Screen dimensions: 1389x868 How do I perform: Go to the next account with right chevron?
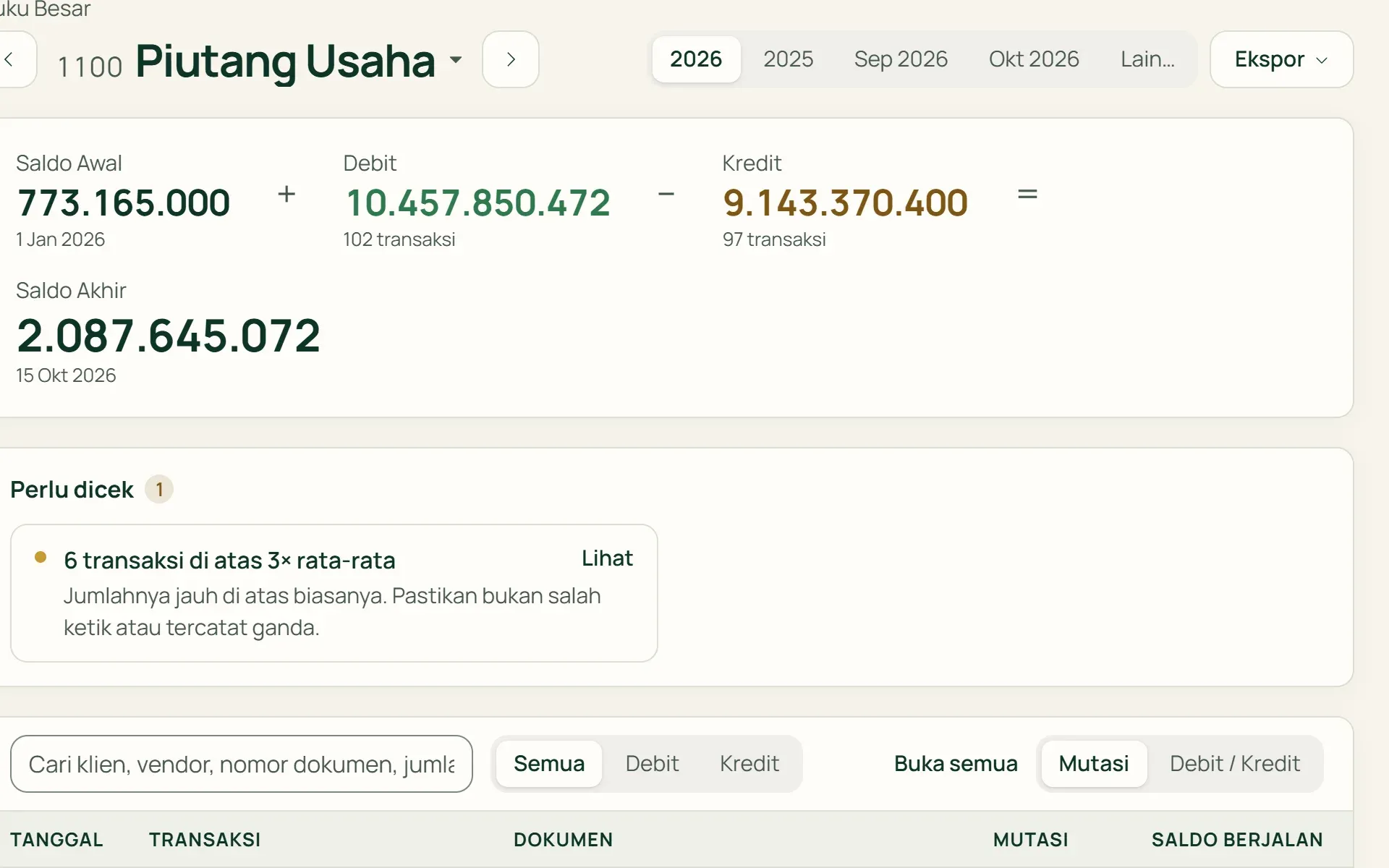511,59
